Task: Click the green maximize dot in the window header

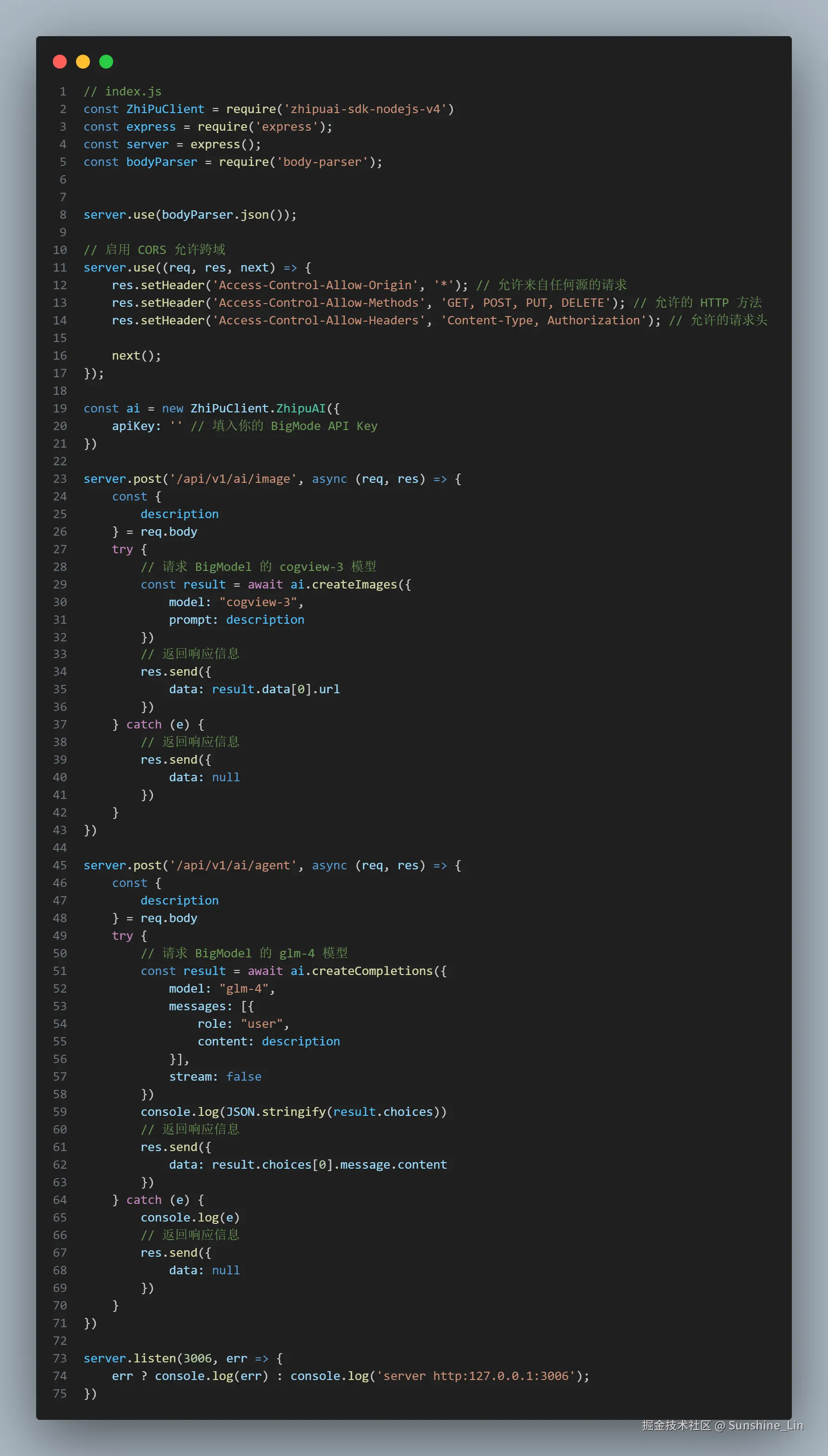Action: [106, 61]
